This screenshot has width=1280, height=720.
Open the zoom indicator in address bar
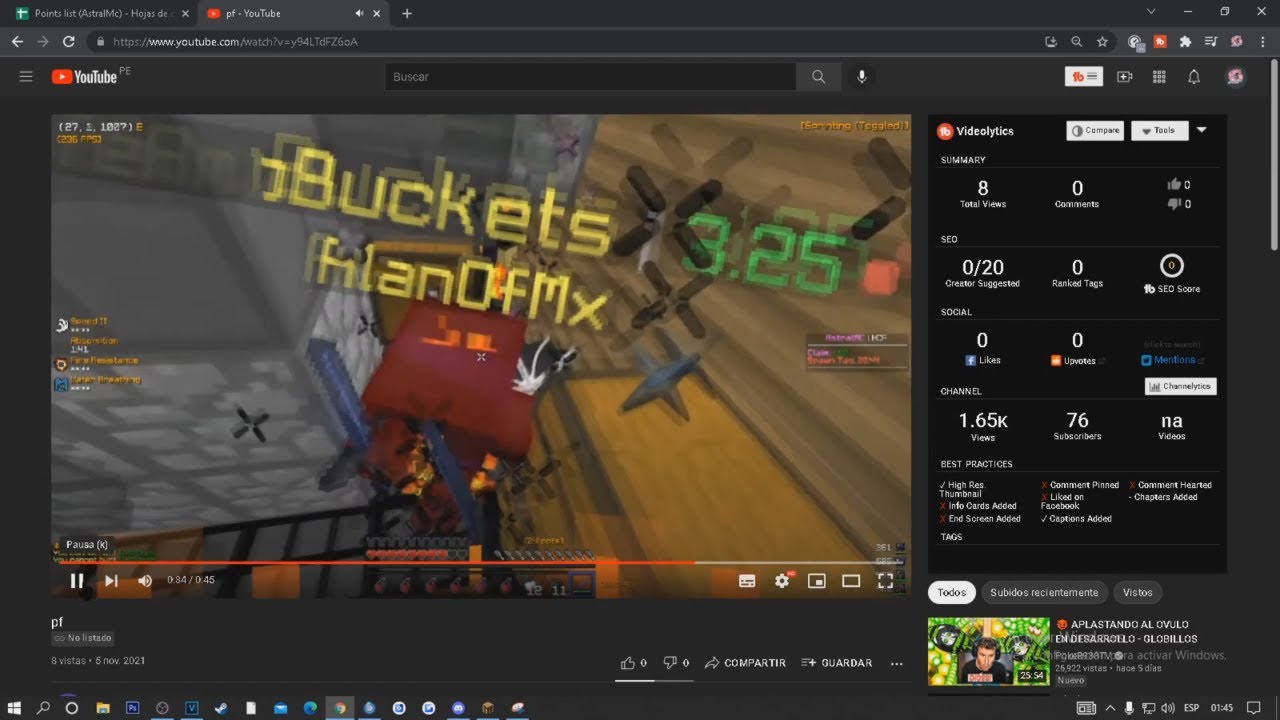click(1076, 42)
